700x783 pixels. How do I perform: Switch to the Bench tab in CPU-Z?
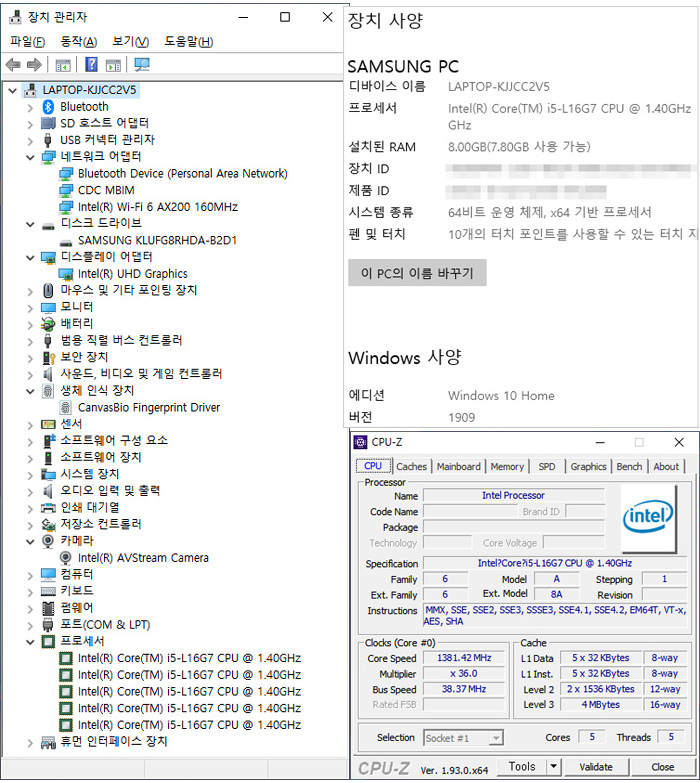tap(629, 466)
